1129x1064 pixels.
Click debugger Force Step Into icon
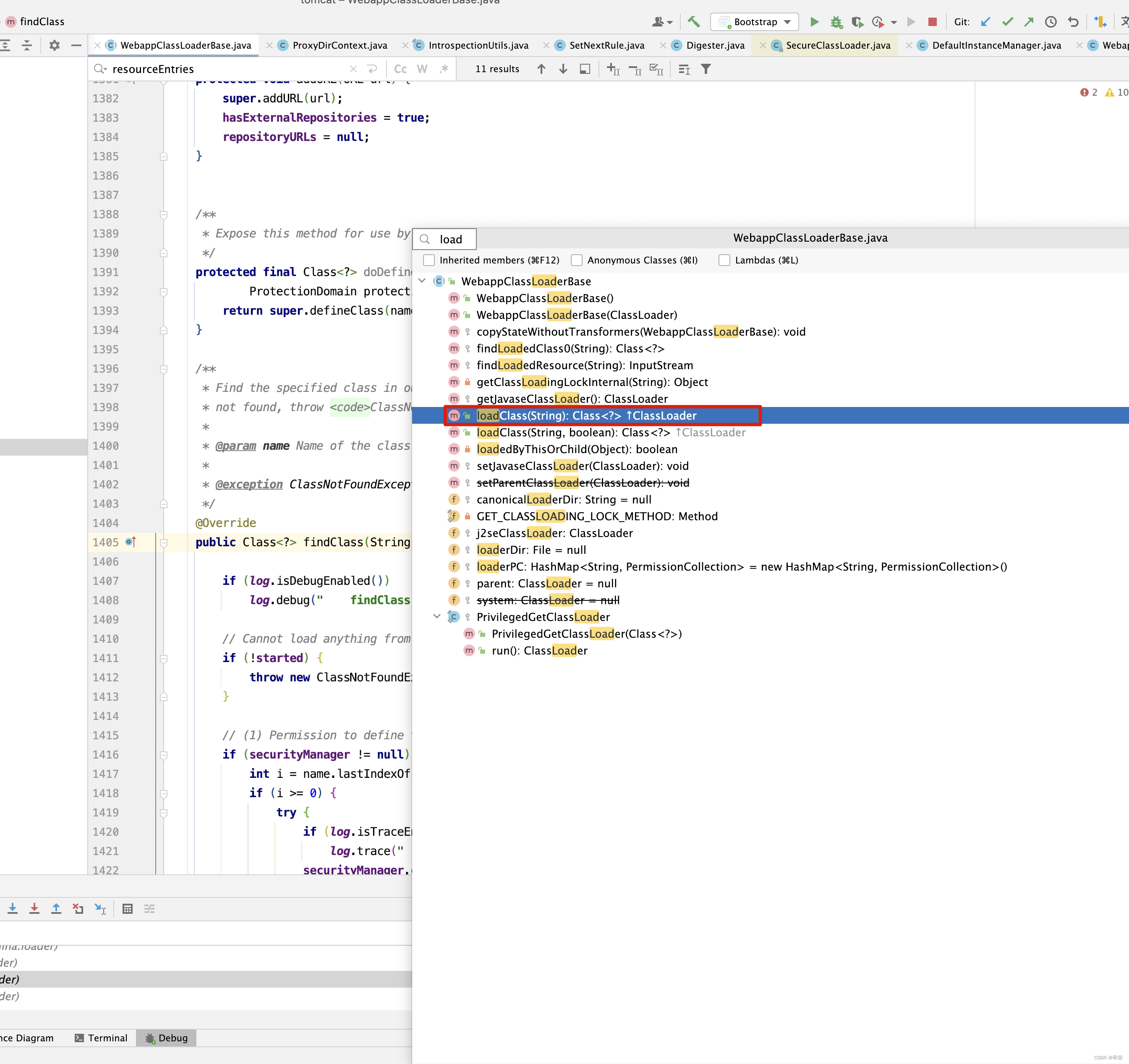pyautogui.click(x=34, y=909)
